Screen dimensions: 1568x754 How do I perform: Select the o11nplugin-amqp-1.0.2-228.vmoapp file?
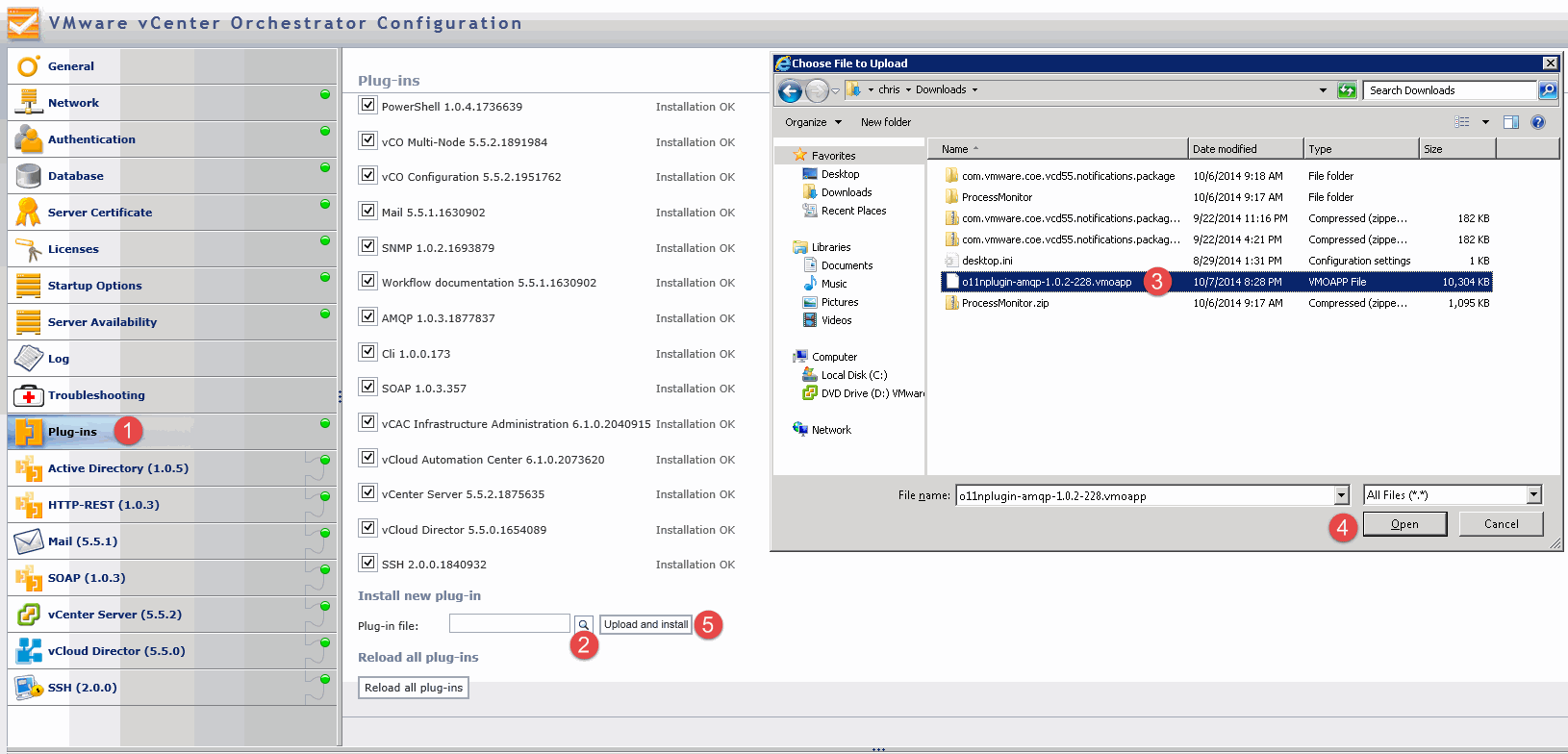click(x=1046, y=282)
